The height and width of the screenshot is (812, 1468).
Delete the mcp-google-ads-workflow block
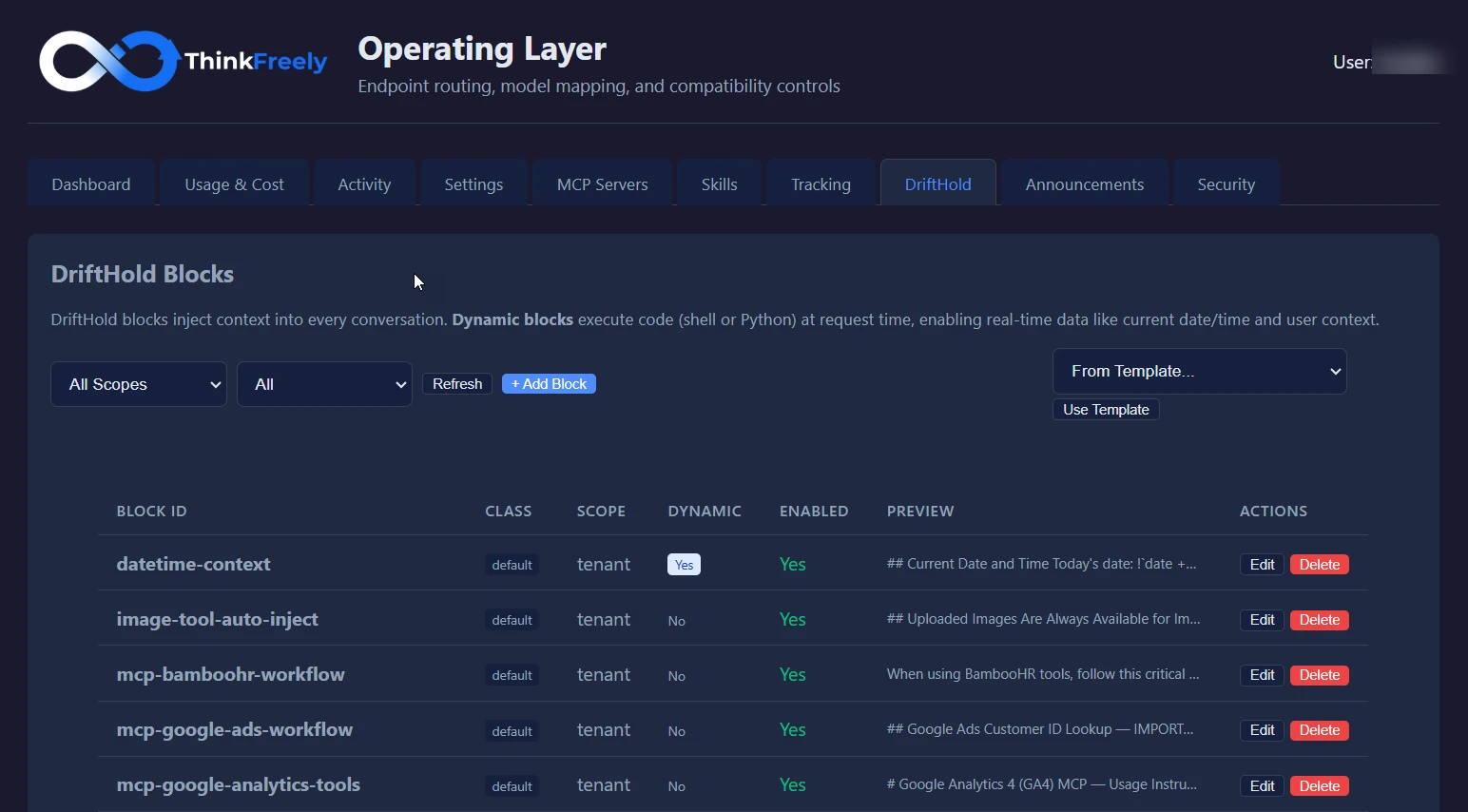(x=1320, y=730)
